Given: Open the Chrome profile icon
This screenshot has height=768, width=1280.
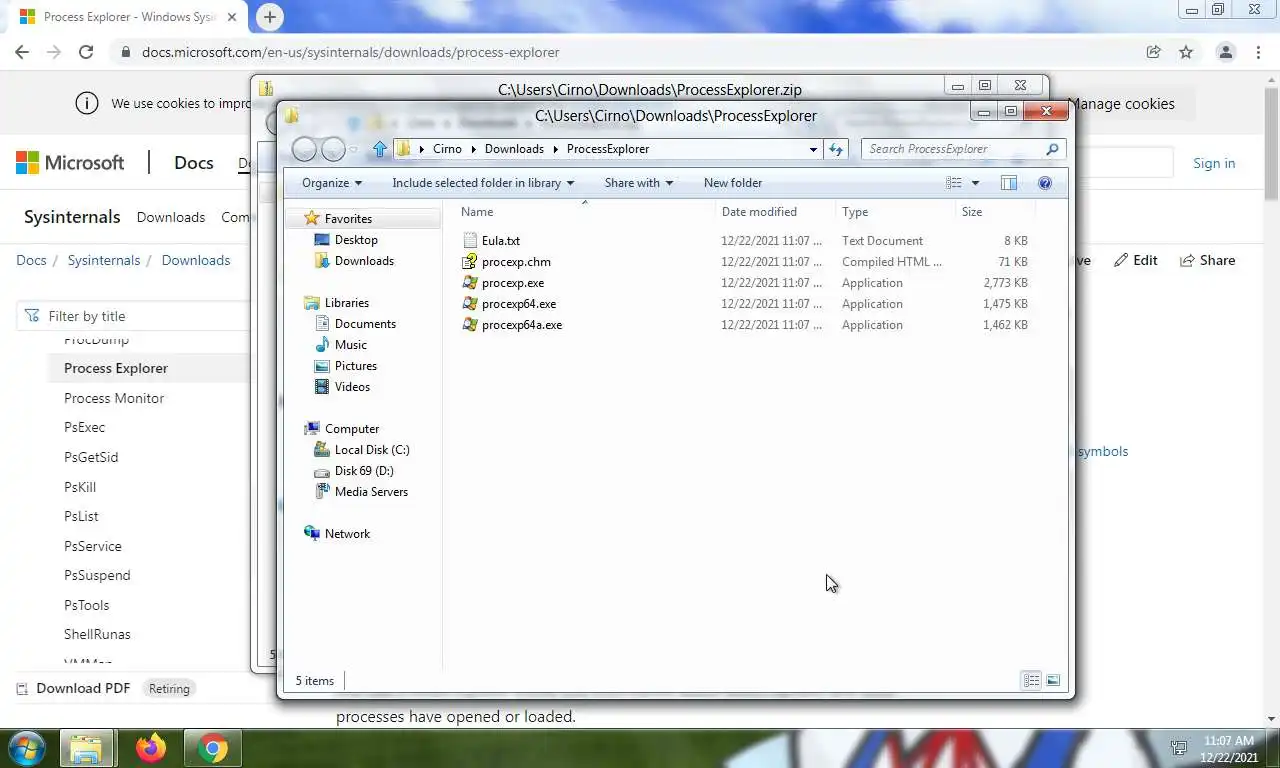Looking at the screenshot, I should coord(1225,52).
